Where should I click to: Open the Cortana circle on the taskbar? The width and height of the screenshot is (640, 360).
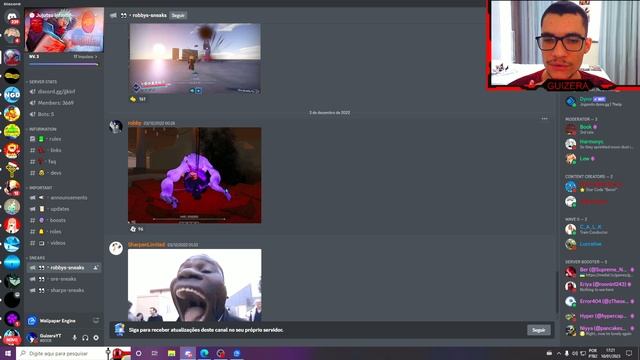click(x=138, y=353)
